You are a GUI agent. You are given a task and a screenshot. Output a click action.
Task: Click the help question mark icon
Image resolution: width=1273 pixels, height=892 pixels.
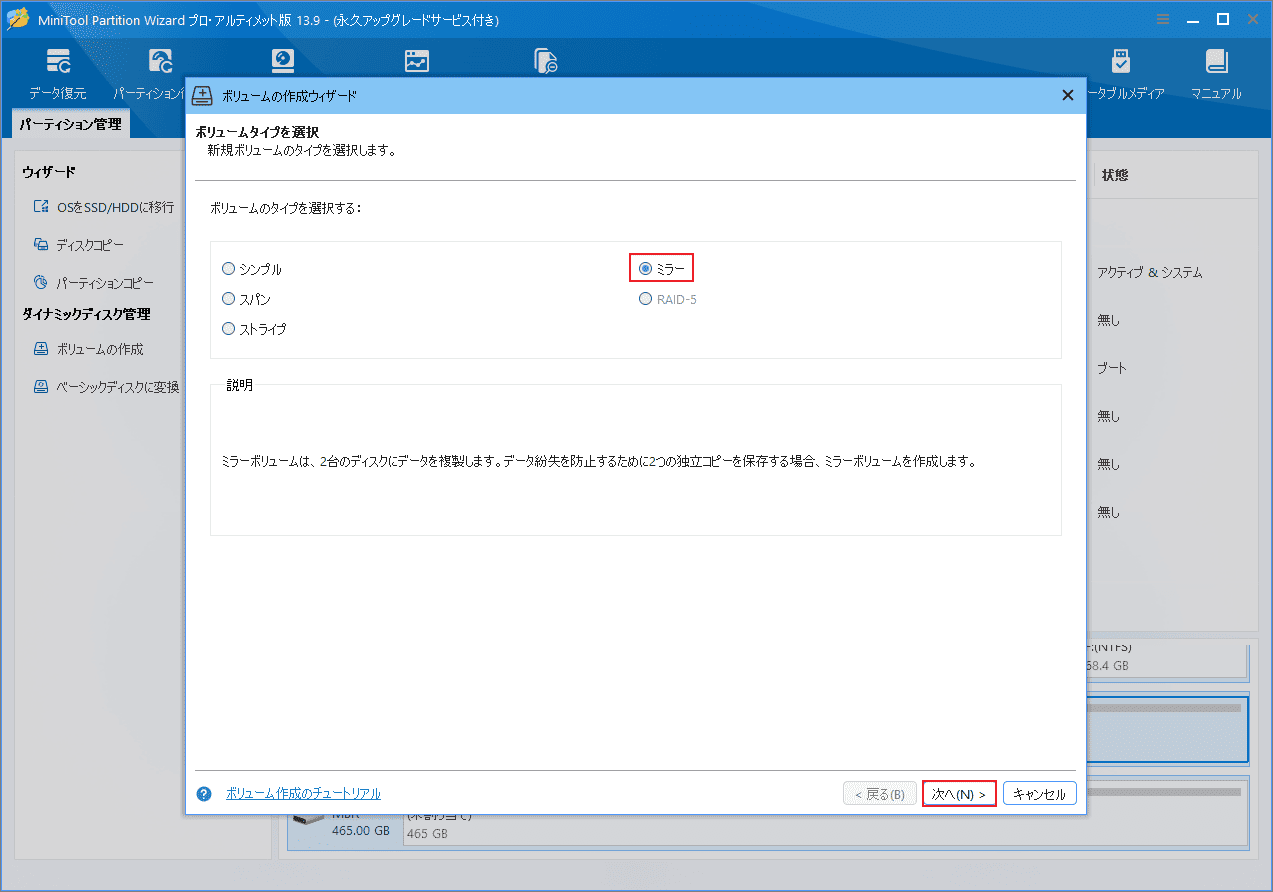(204, 794)
